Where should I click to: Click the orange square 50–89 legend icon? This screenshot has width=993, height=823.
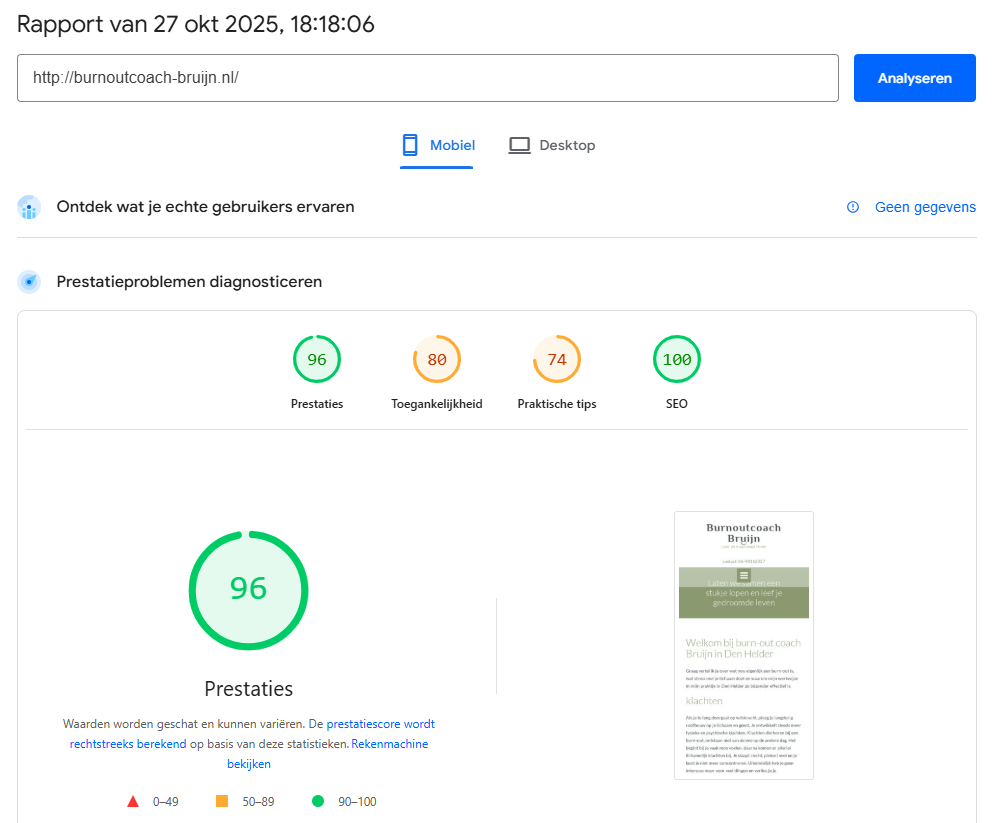coord(222,801)
